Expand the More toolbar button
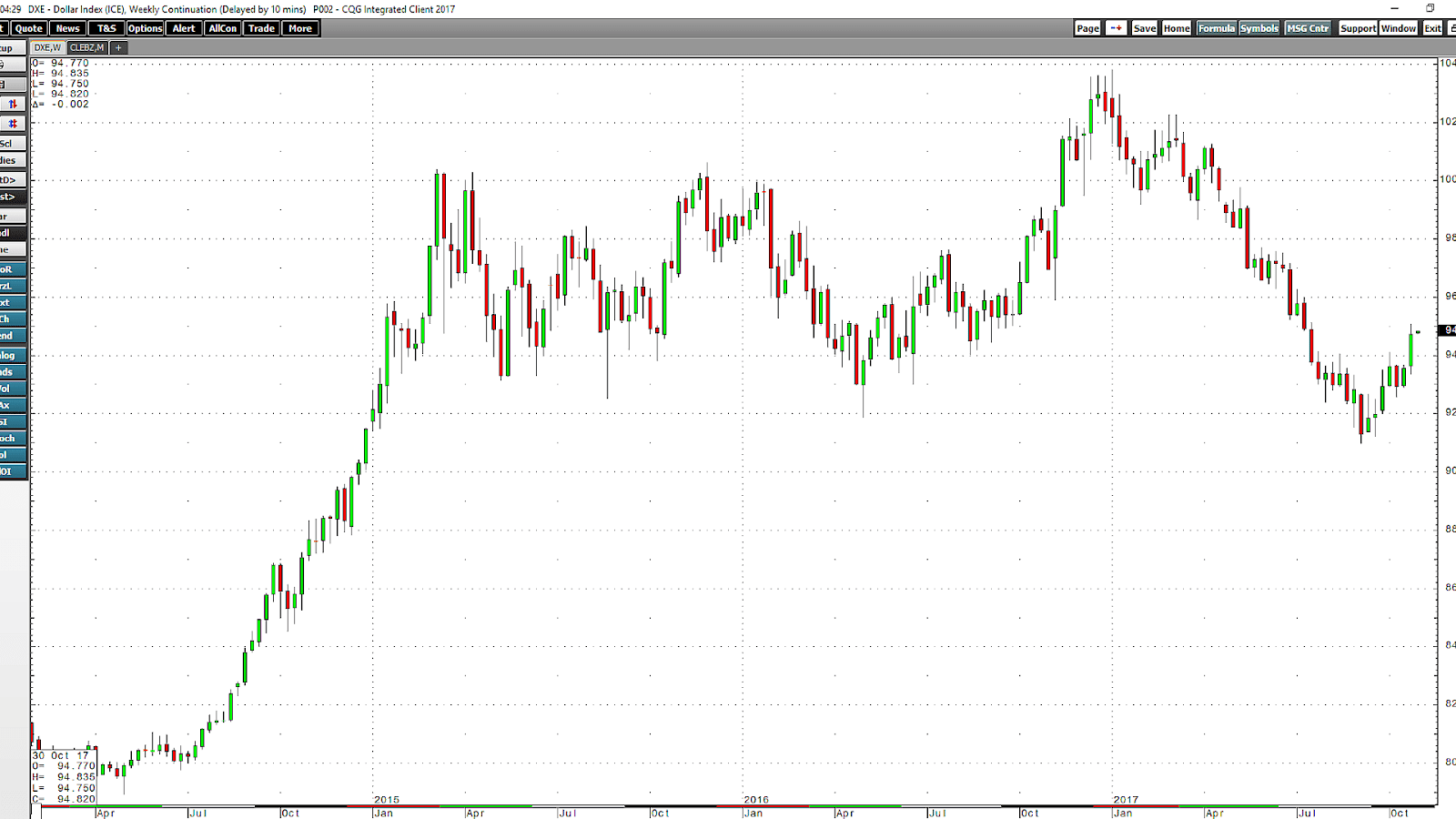1456x819 pixels. (300, 28)
